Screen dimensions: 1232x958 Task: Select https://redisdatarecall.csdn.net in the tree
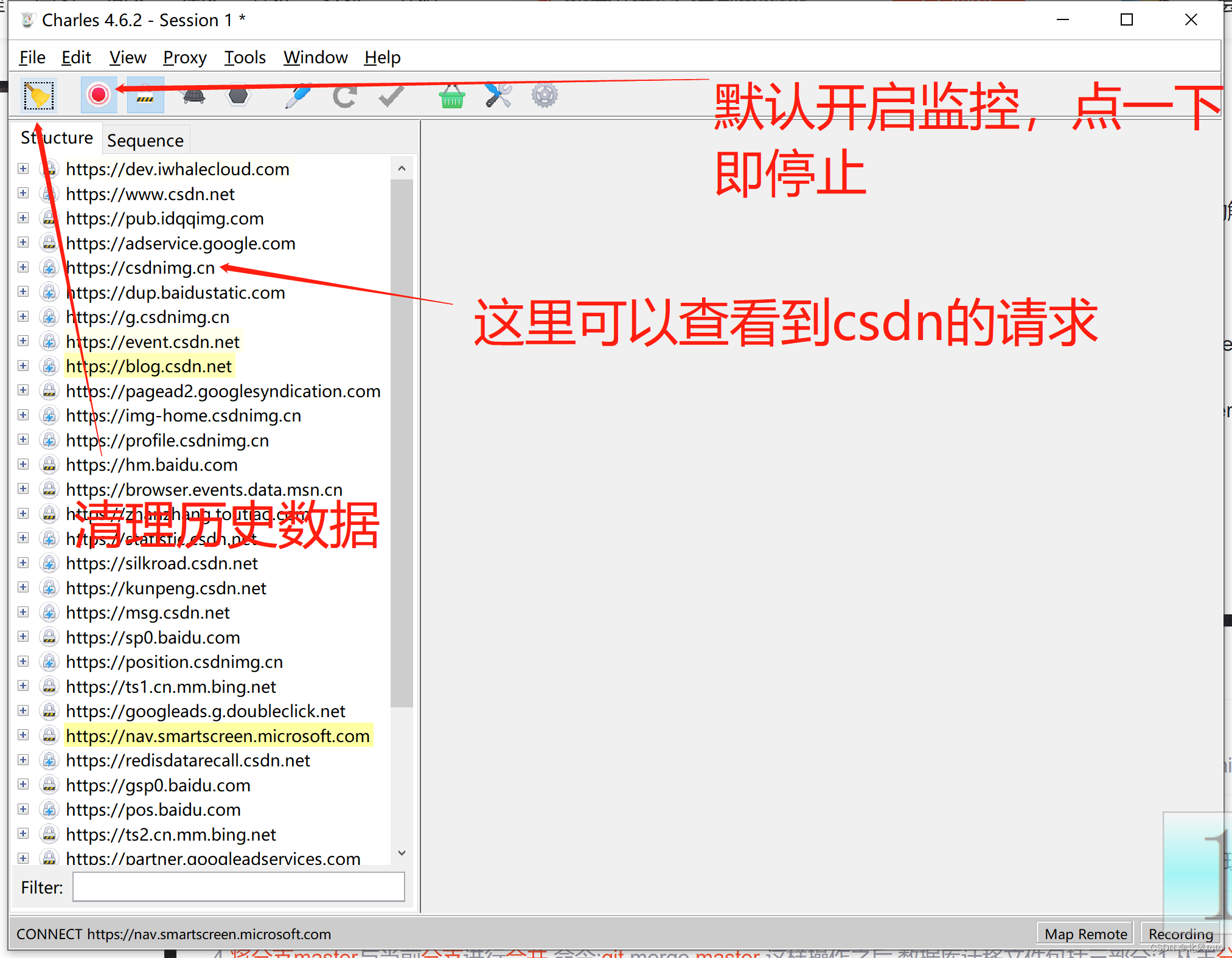(x=188, y=760)
